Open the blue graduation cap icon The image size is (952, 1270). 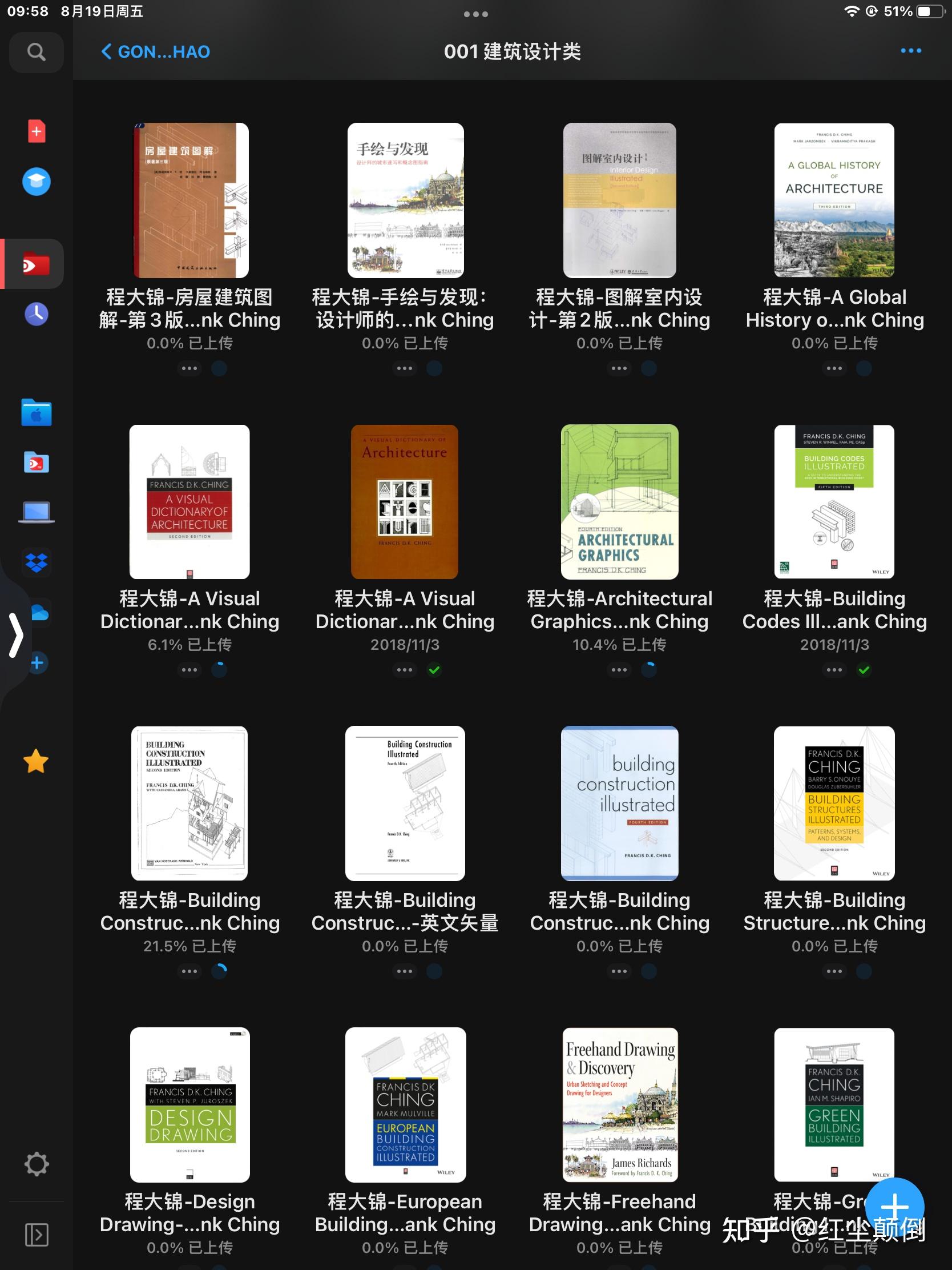[x=36, y=182]
